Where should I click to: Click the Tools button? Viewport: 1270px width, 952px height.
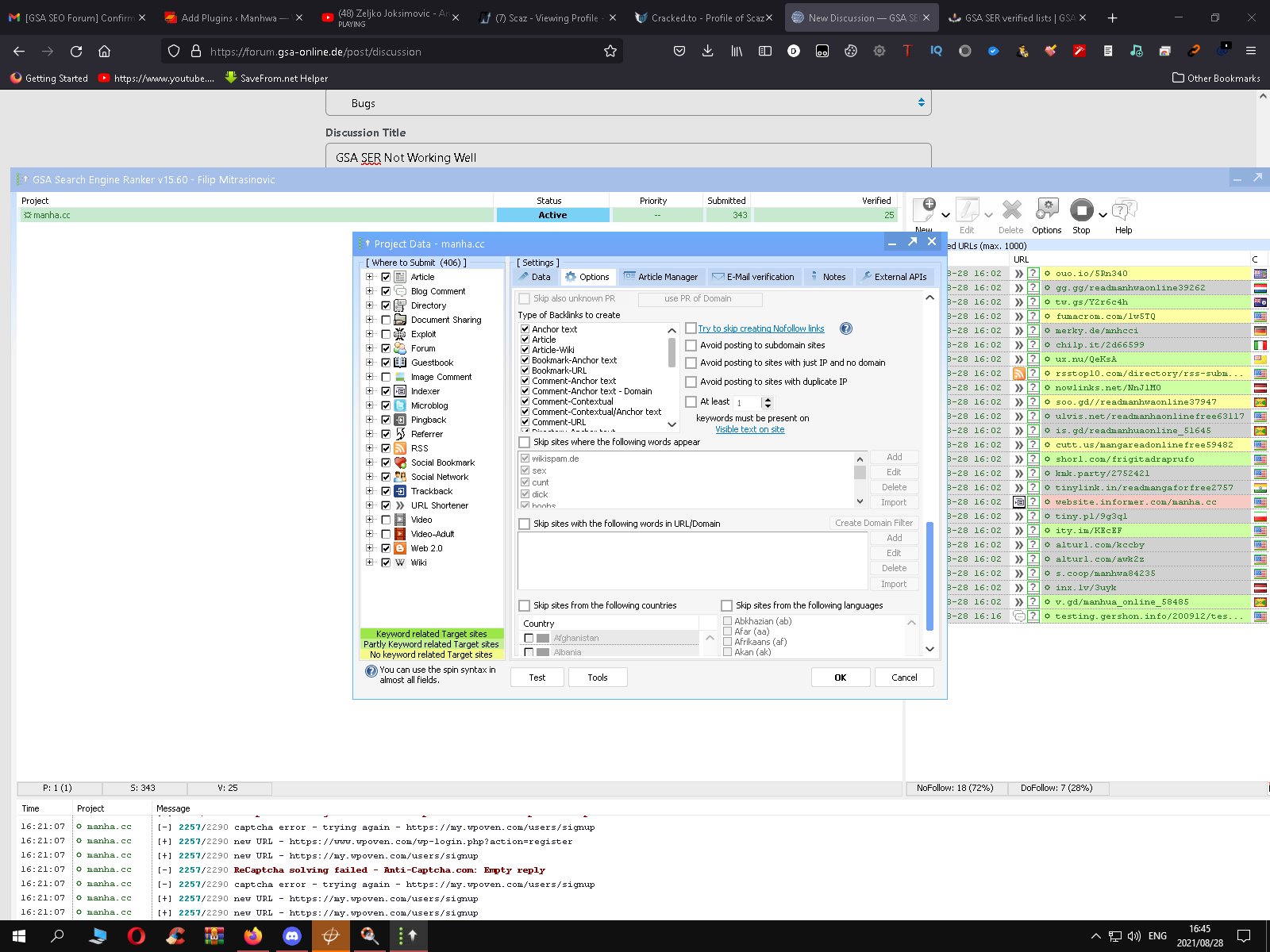click(x=598, y=678)
